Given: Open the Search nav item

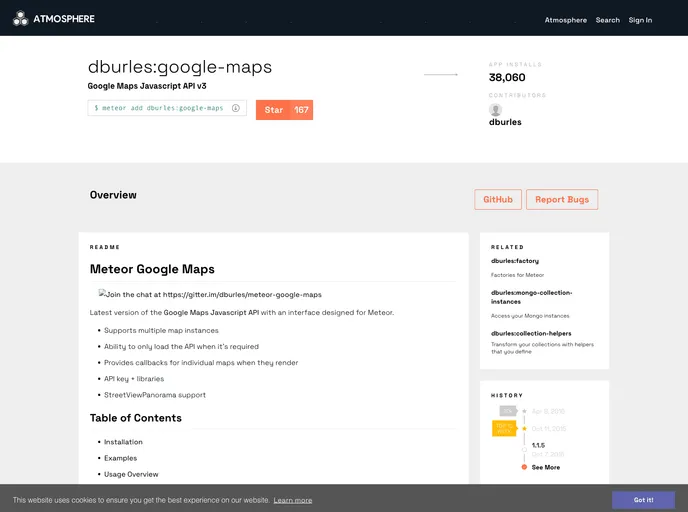Looking at the screenshot, I should (x=607, y=20).
